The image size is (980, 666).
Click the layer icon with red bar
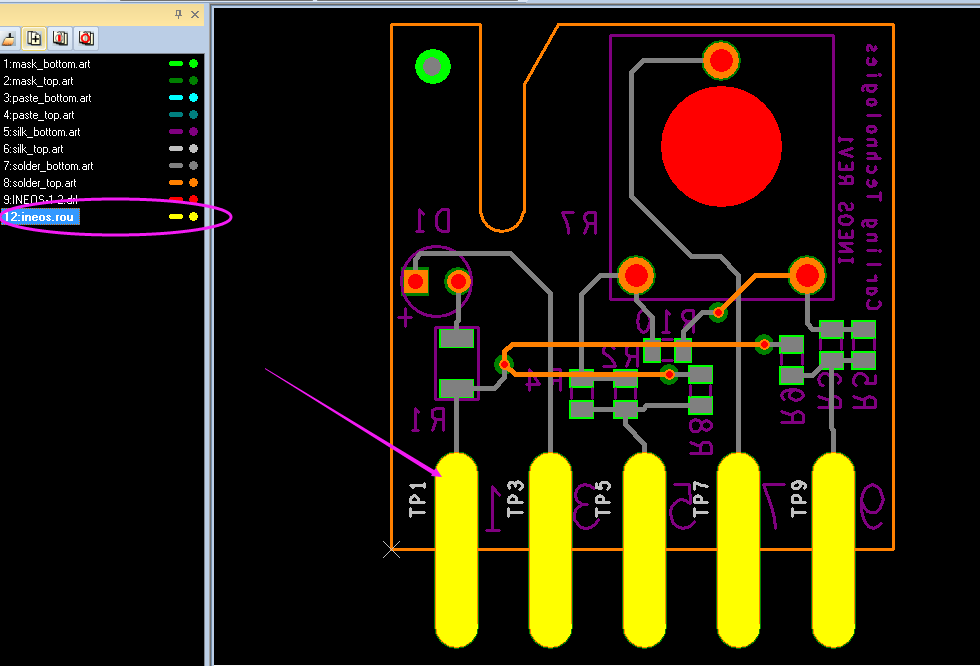pos(61,39)
